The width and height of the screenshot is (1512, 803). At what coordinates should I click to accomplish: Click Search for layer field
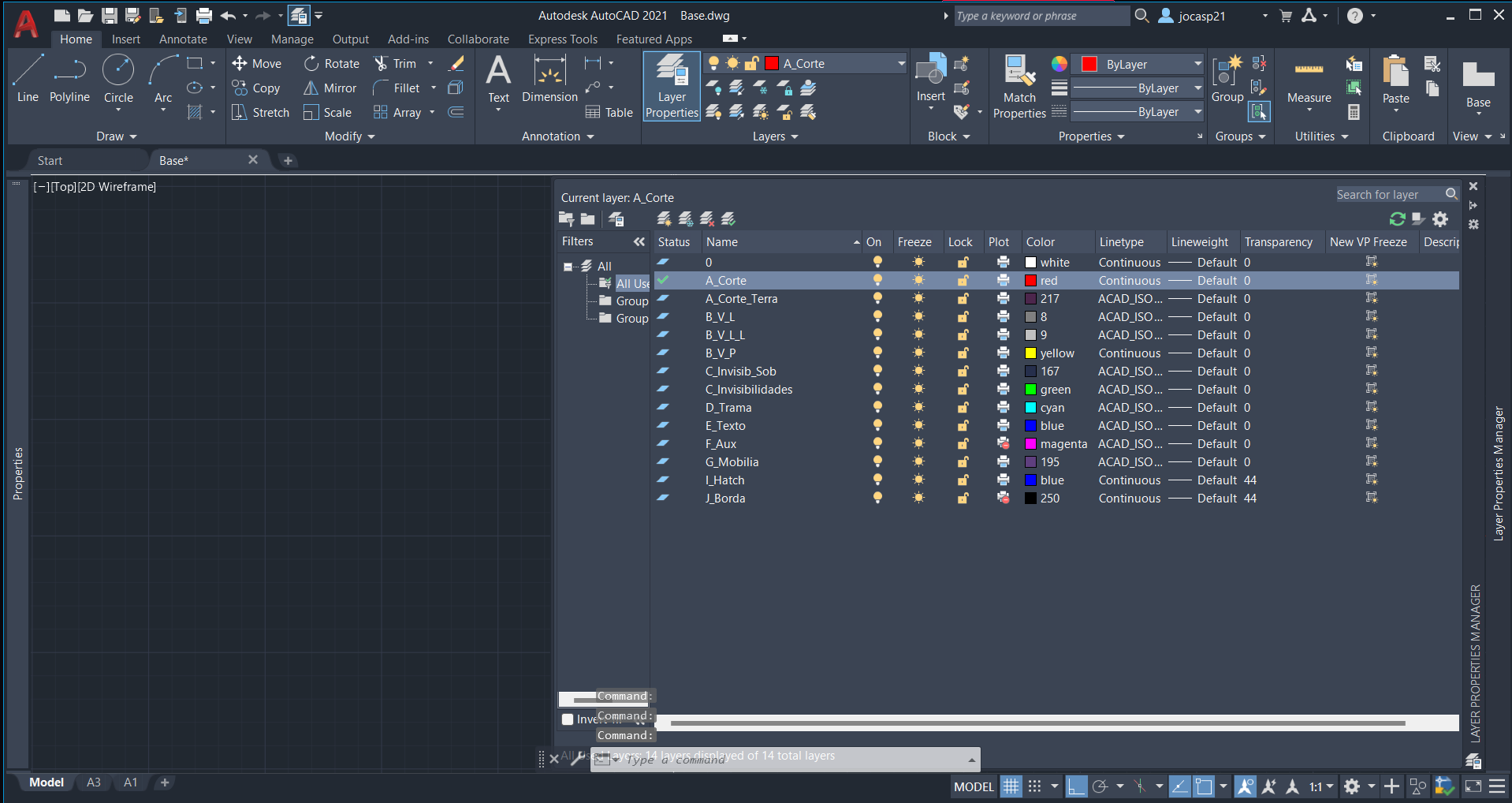click(x=1390, y=194)
